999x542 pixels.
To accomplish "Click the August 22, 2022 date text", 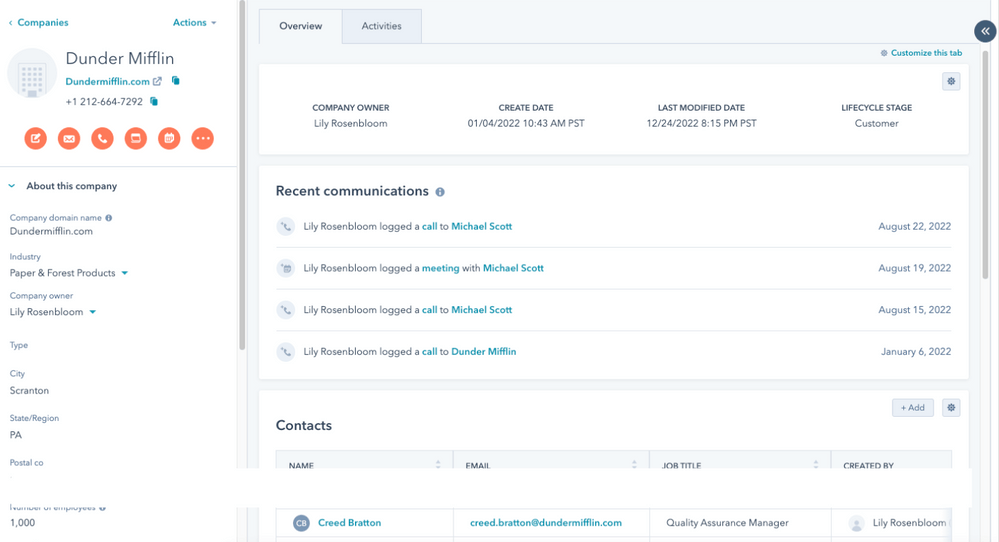I will [914, 226].
